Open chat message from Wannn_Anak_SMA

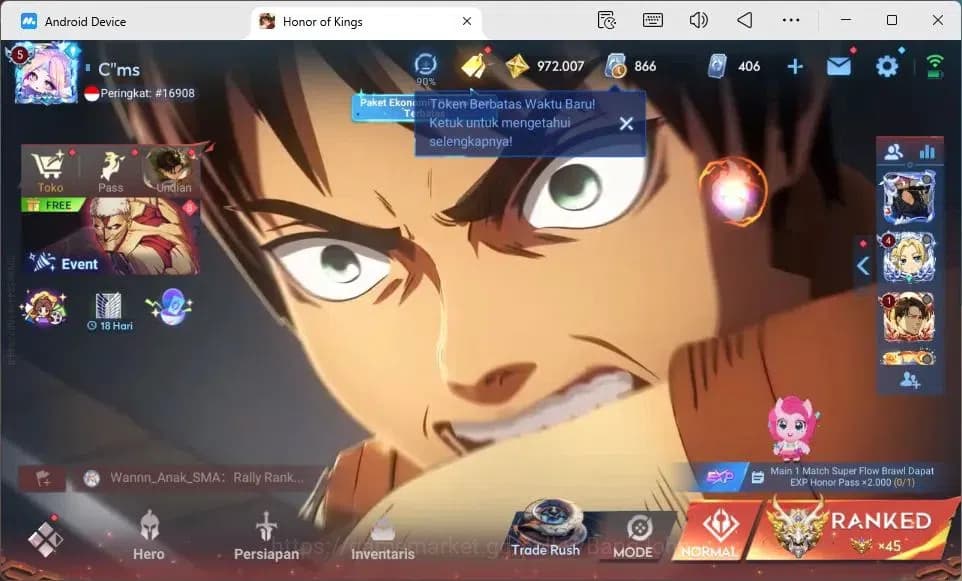[x=194, y=478]
